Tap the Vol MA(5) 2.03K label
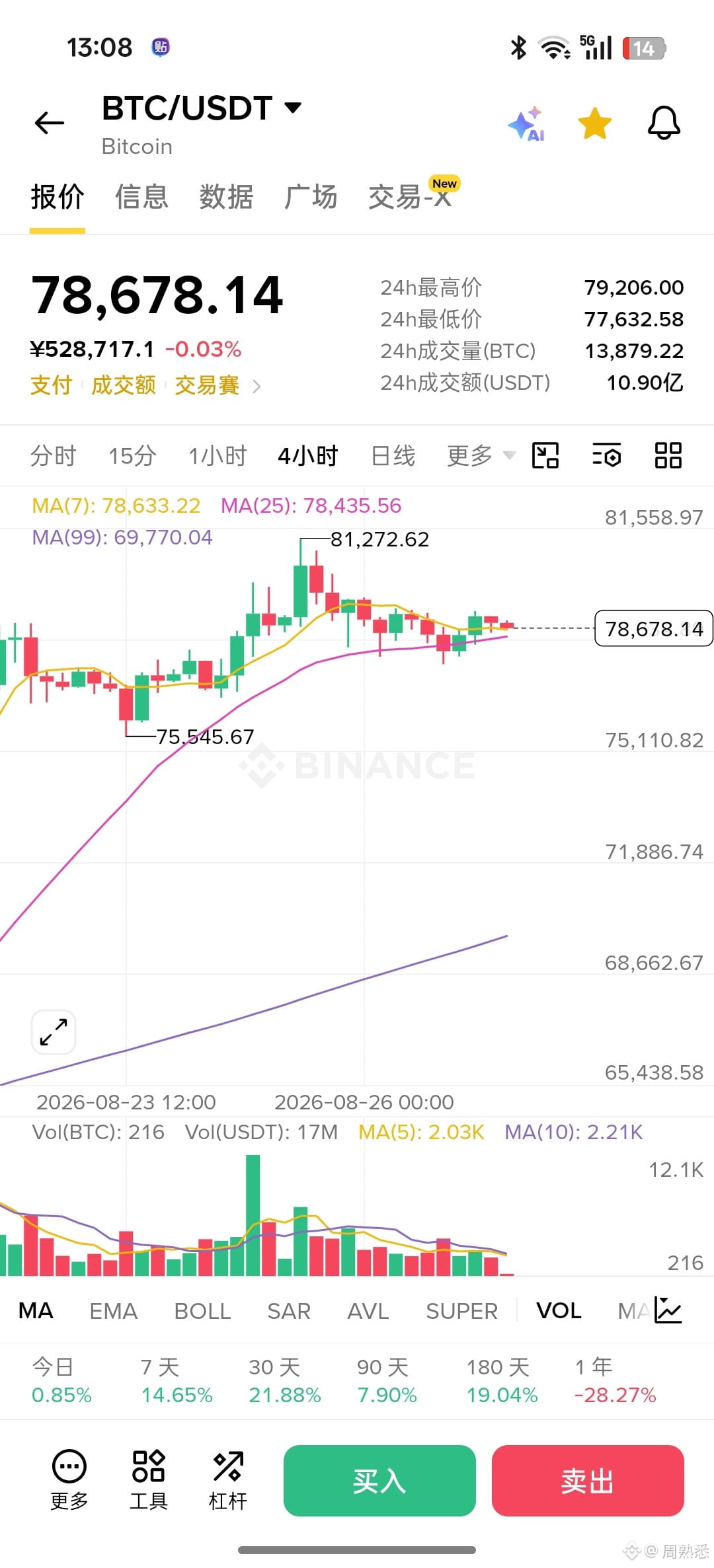This screenshot has height=1568, width=714. click(421, 1132)
